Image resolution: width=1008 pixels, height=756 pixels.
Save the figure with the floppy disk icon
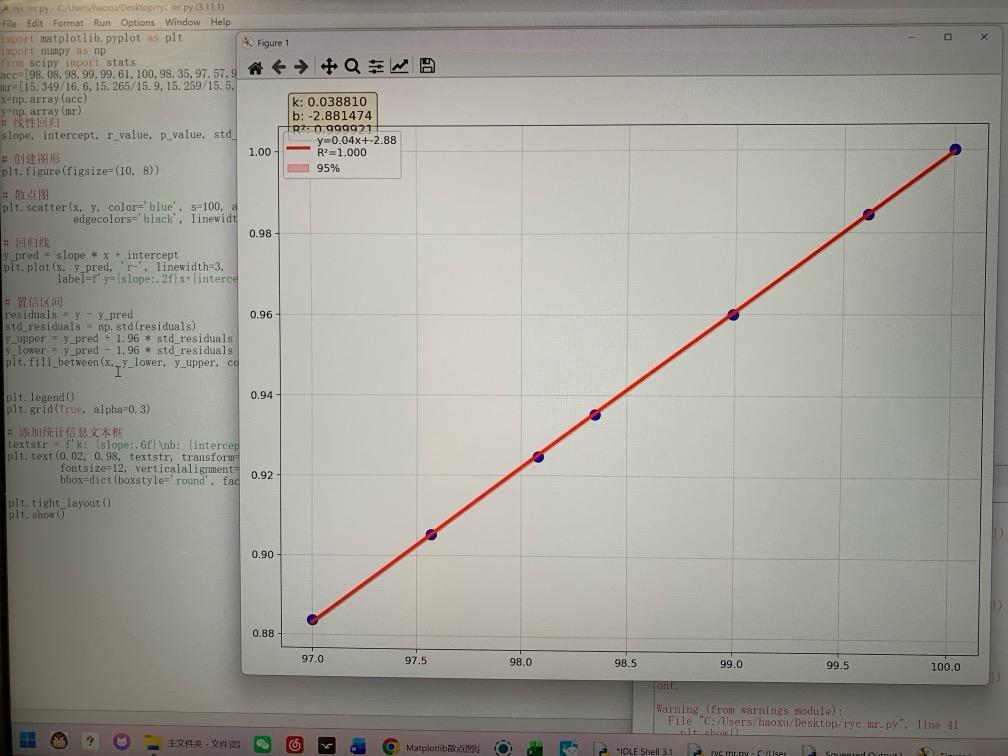click(428, 66)
